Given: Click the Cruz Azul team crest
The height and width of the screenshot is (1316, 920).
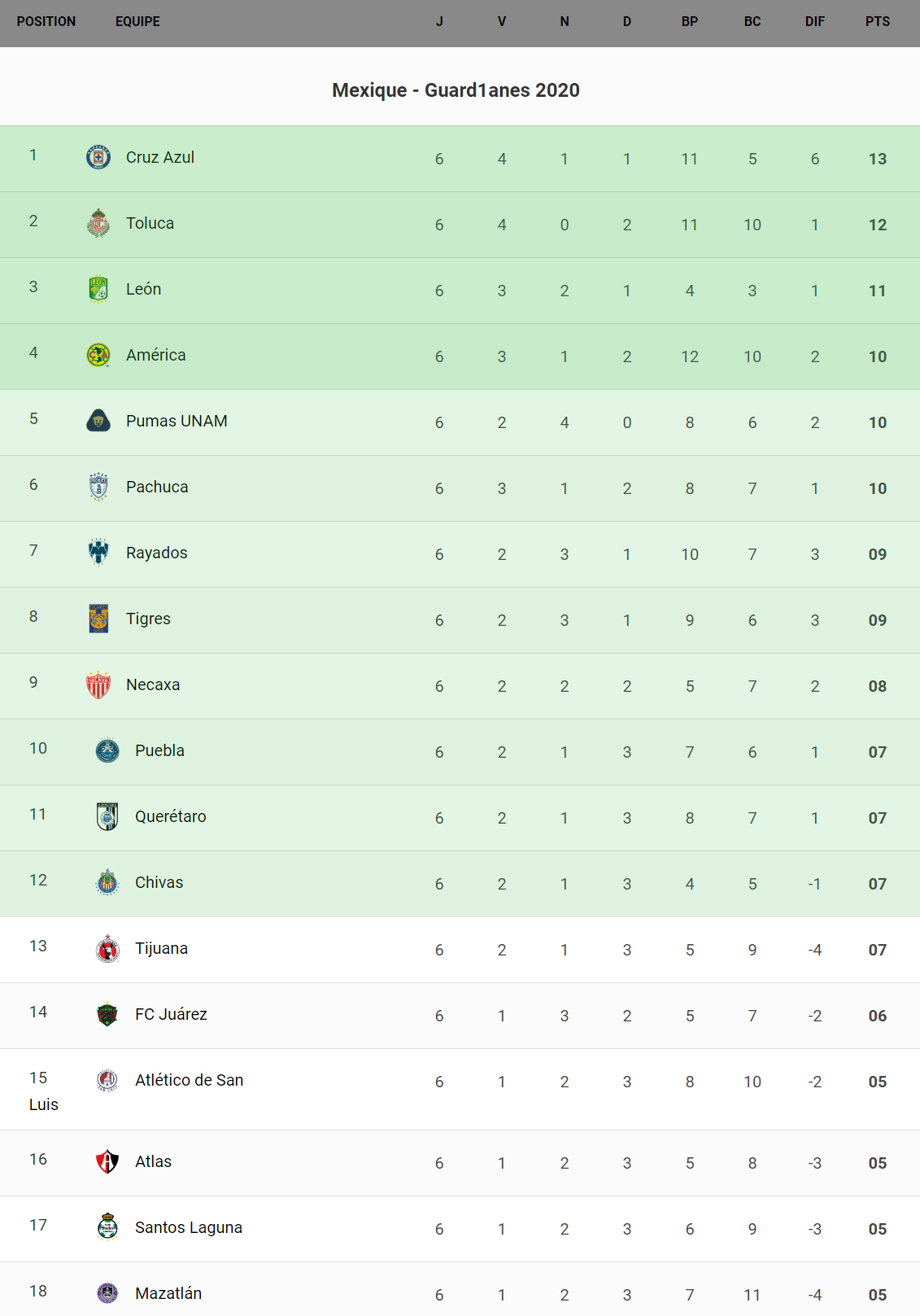Looking at the screenshot, I should (98, 157).
